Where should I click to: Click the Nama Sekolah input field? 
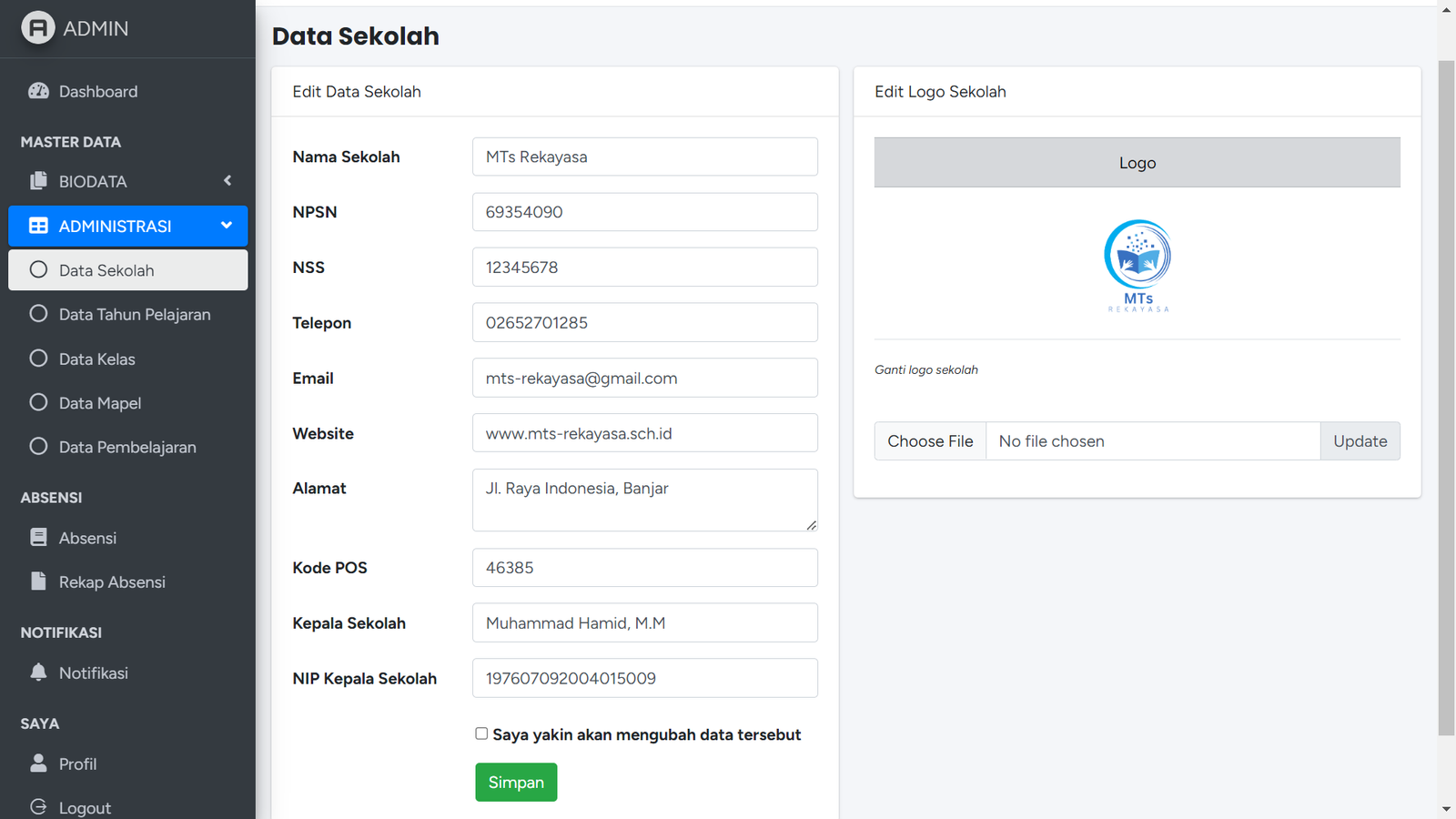[x=644, y=157]
